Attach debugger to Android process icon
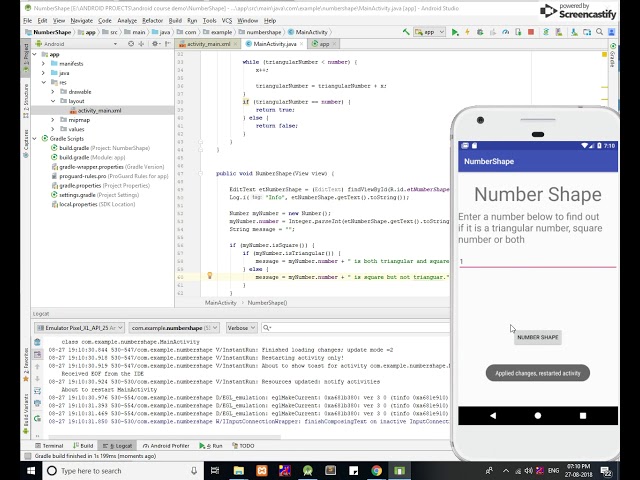 [x=518, y=32]
